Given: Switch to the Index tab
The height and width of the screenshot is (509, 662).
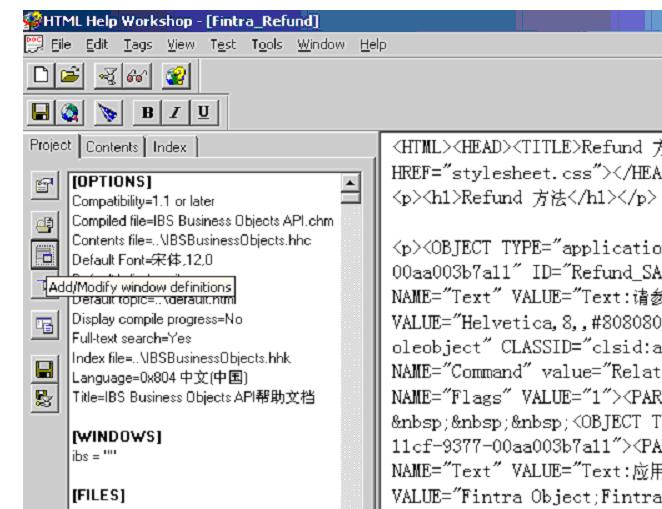Looking at the screenshot, I should (170, 147).
